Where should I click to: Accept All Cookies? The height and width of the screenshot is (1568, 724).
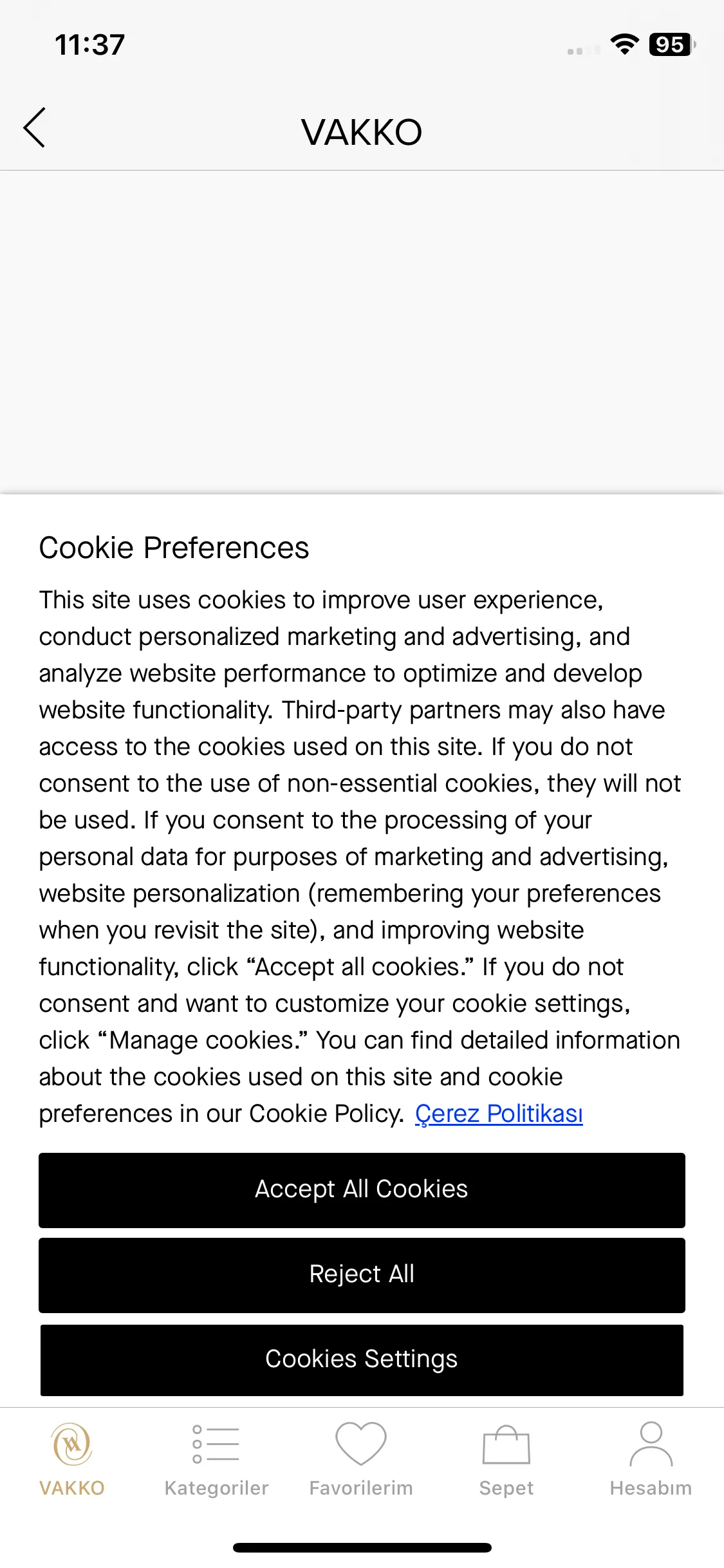tap(362, 1190)
